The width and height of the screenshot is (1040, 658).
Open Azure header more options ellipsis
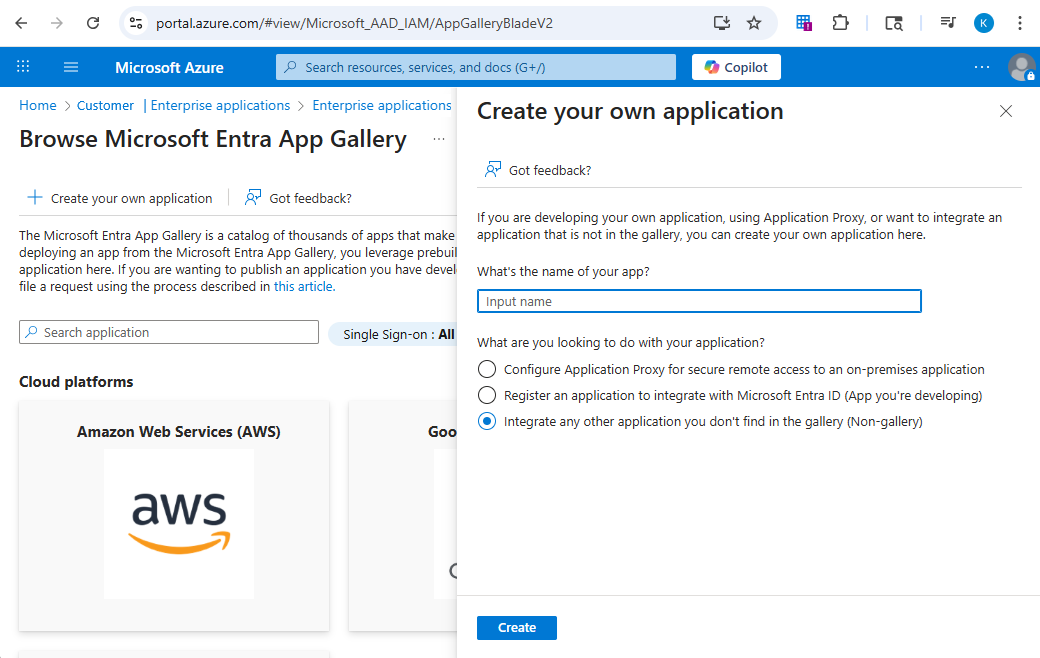pyautogui.click(x=982, y=67)
